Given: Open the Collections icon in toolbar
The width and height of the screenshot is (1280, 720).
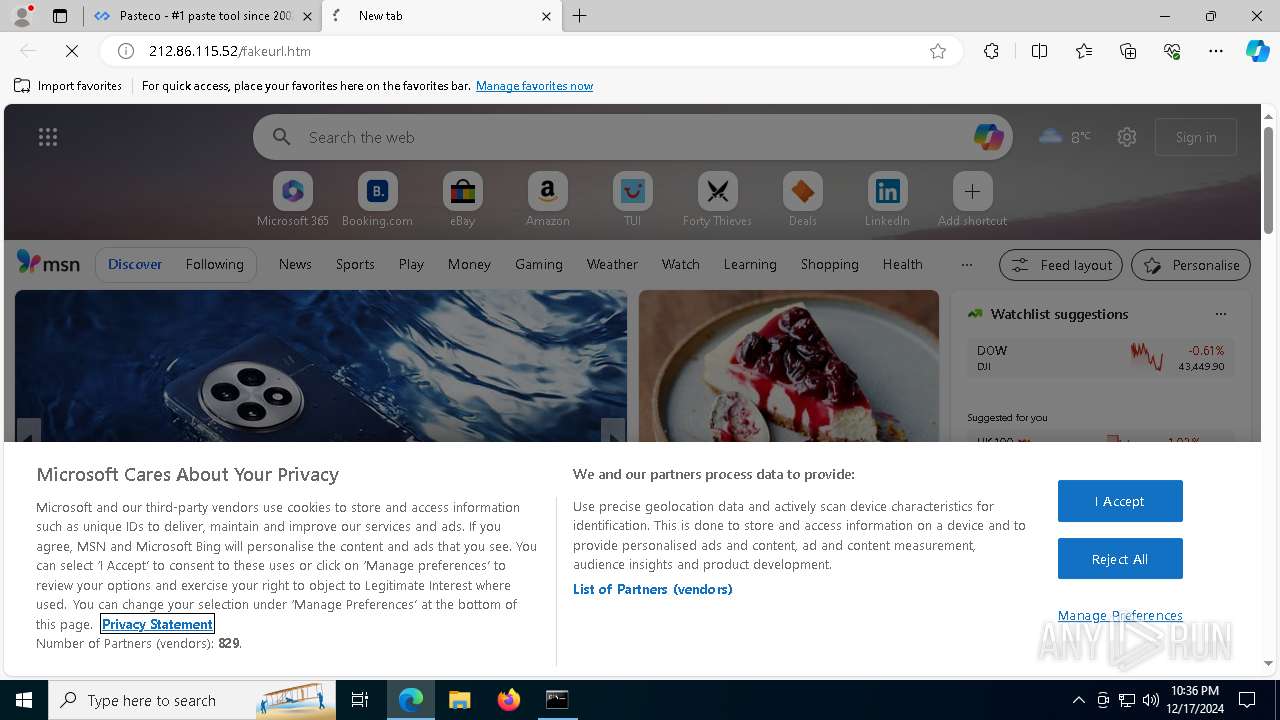Looking at the screenshot, I should click(x=1128, y=51).
